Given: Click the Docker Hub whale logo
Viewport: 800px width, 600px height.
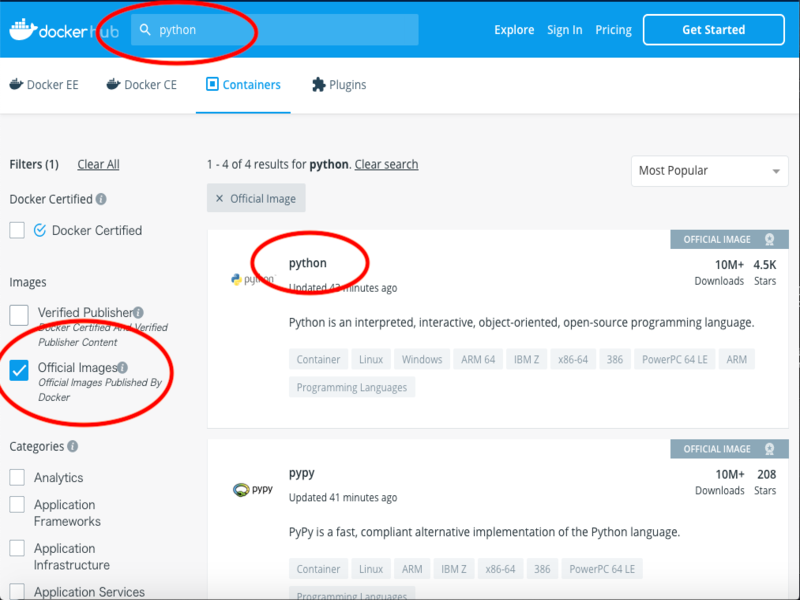Looking at the screenshot, I should pyautogui.click(x=23, y=30).
